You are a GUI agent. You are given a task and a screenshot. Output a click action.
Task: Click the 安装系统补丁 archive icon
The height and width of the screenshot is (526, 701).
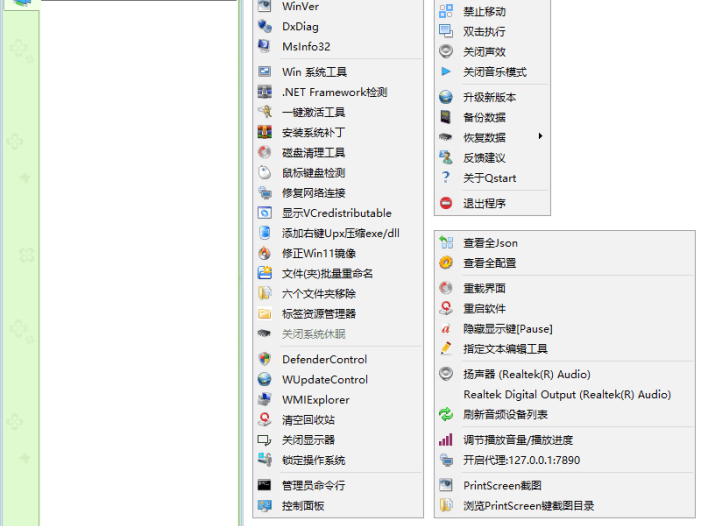(265, 132)
